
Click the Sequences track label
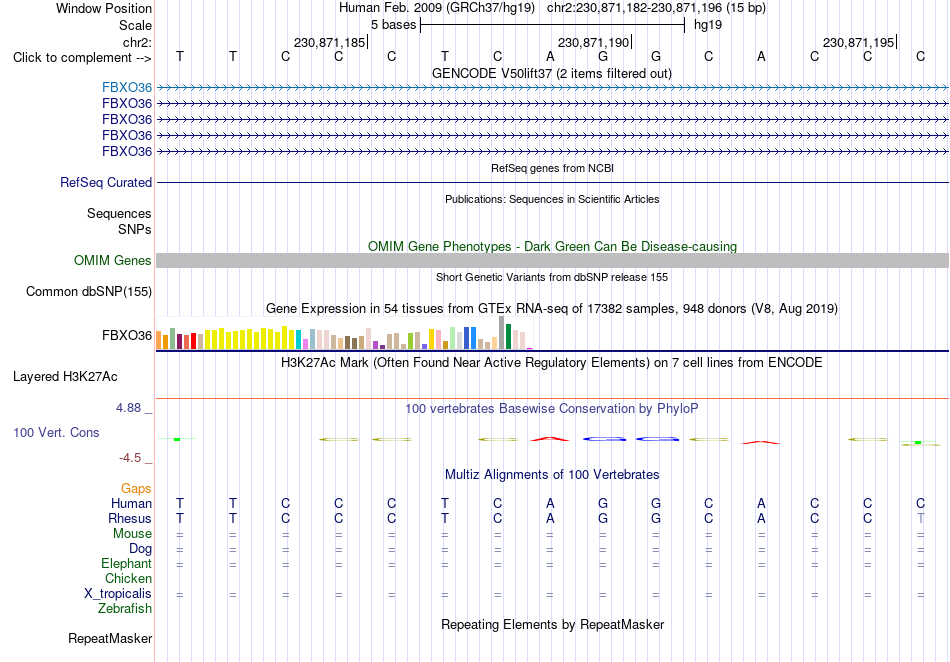(x=119, y=213)
